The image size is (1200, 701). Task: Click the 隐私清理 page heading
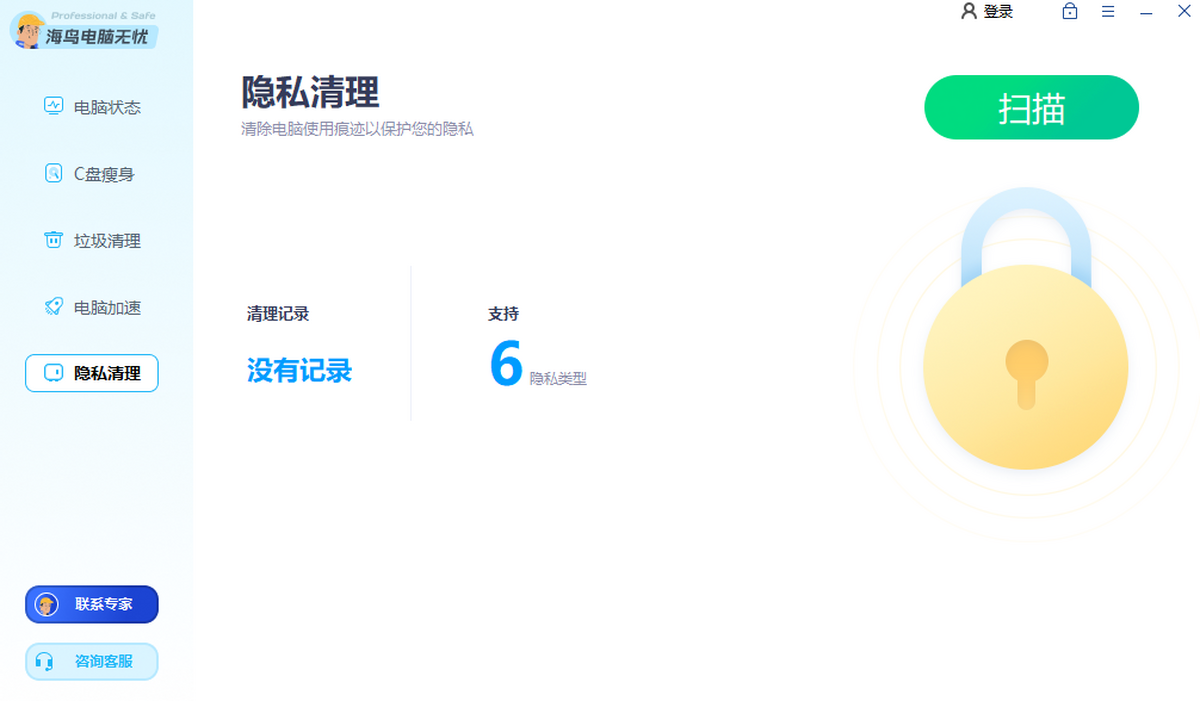310,92
